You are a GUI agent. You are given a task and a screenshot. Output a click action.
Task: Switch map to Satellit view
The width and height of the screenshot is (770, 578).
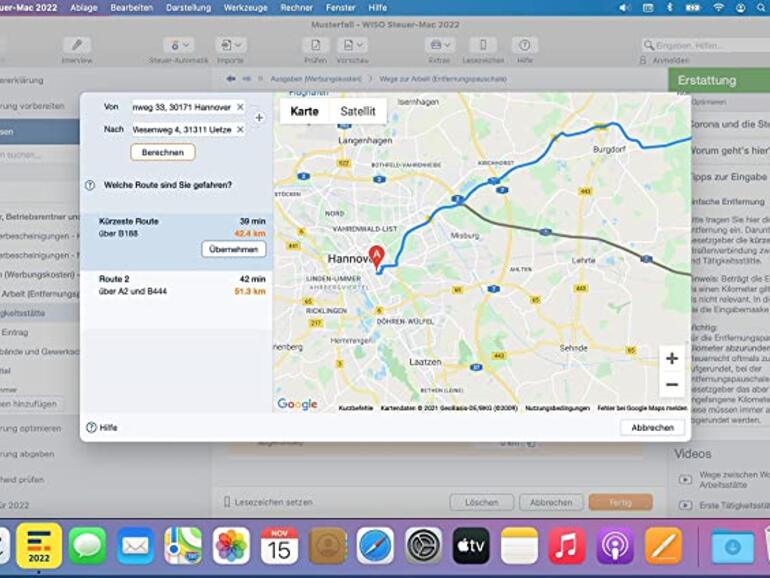[358, 111]
